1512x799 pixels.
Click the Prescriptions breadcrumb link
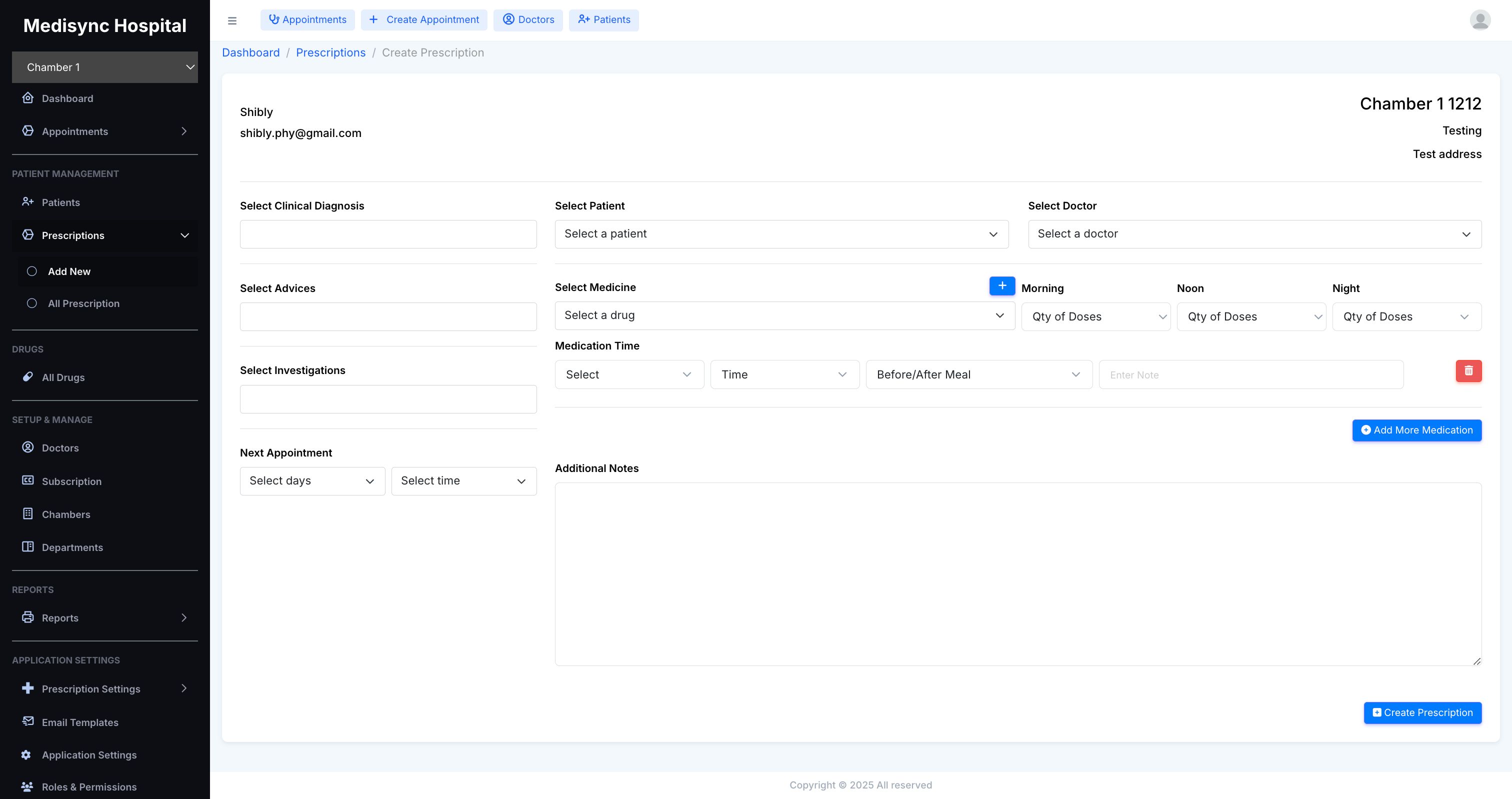click(x=330, y=53)
